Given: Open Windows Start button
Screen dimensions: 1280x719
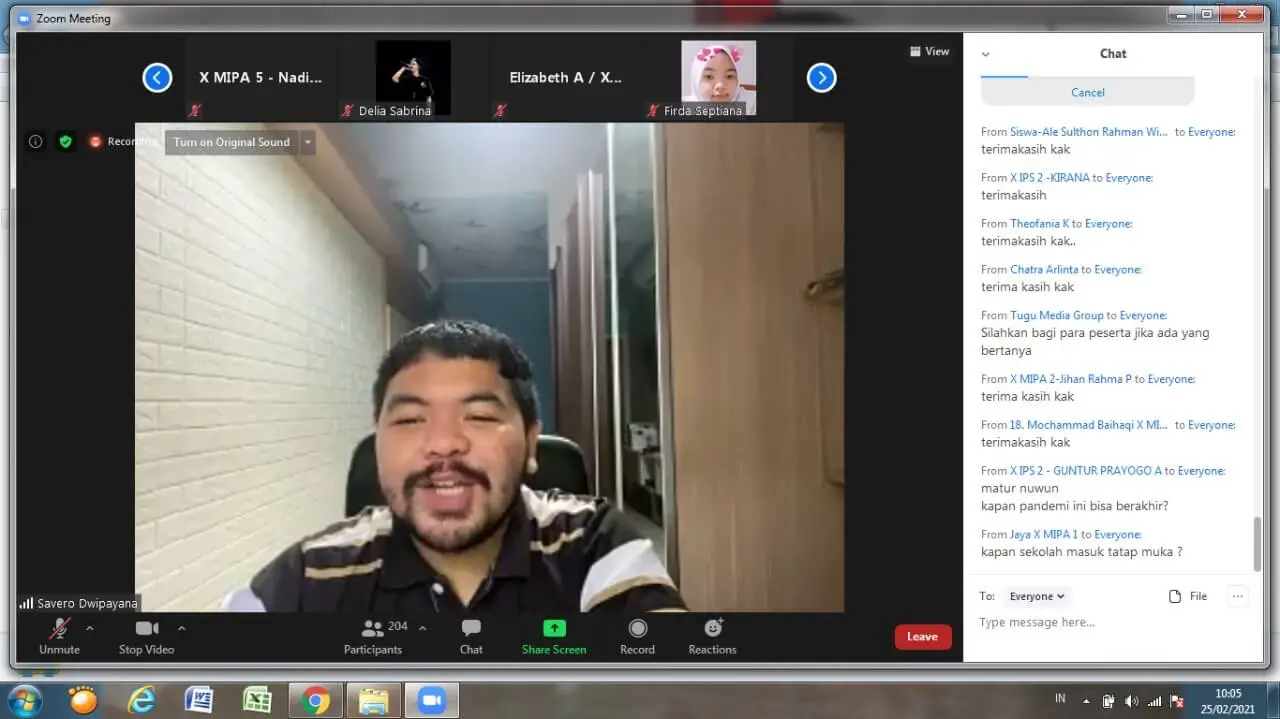Looking at the screenshot, I should pos(24,700).
